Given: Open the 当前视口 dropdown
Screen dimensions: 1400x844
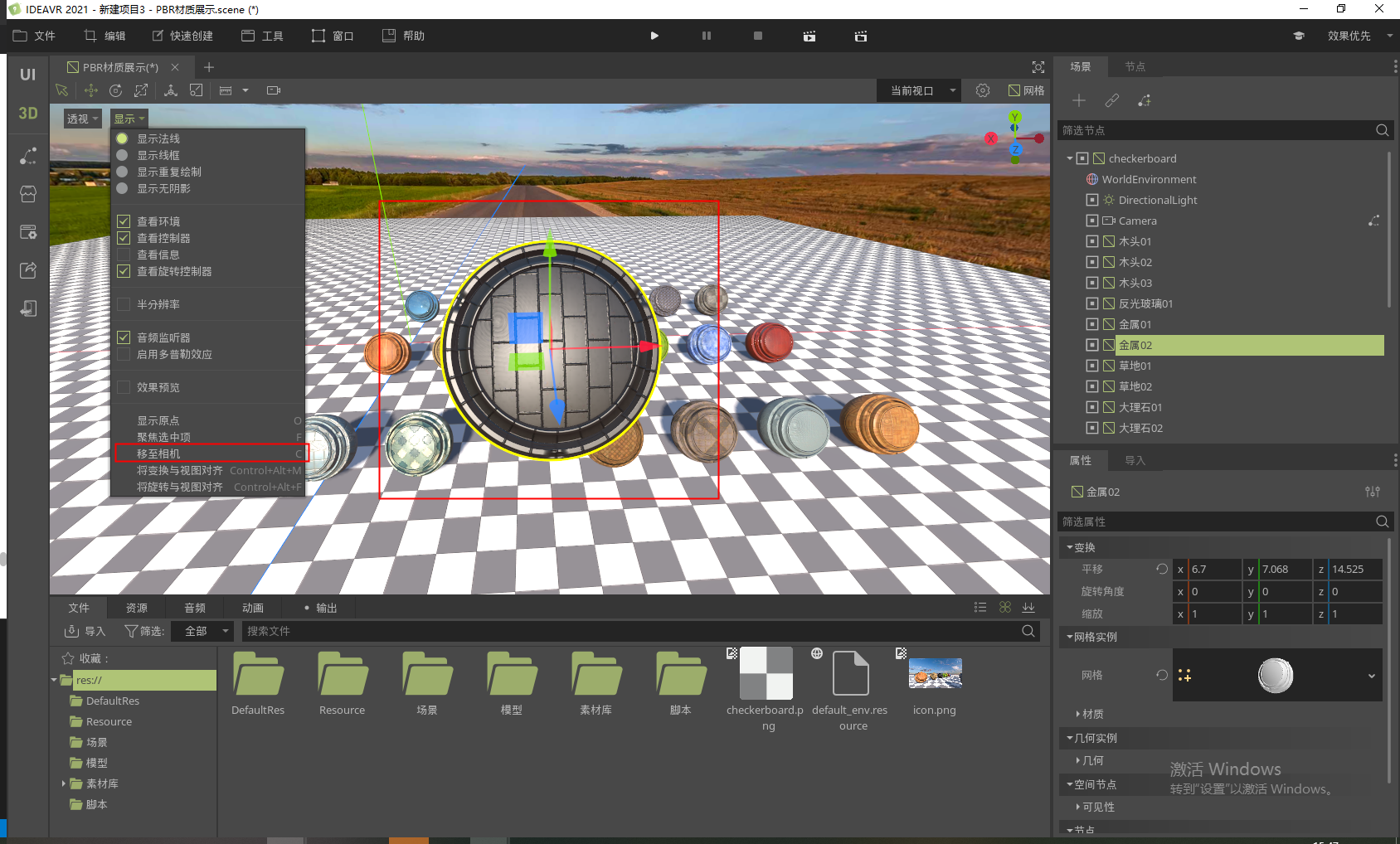Looking at the screenshot, I should pyautogui.click(x=919, y=90).
